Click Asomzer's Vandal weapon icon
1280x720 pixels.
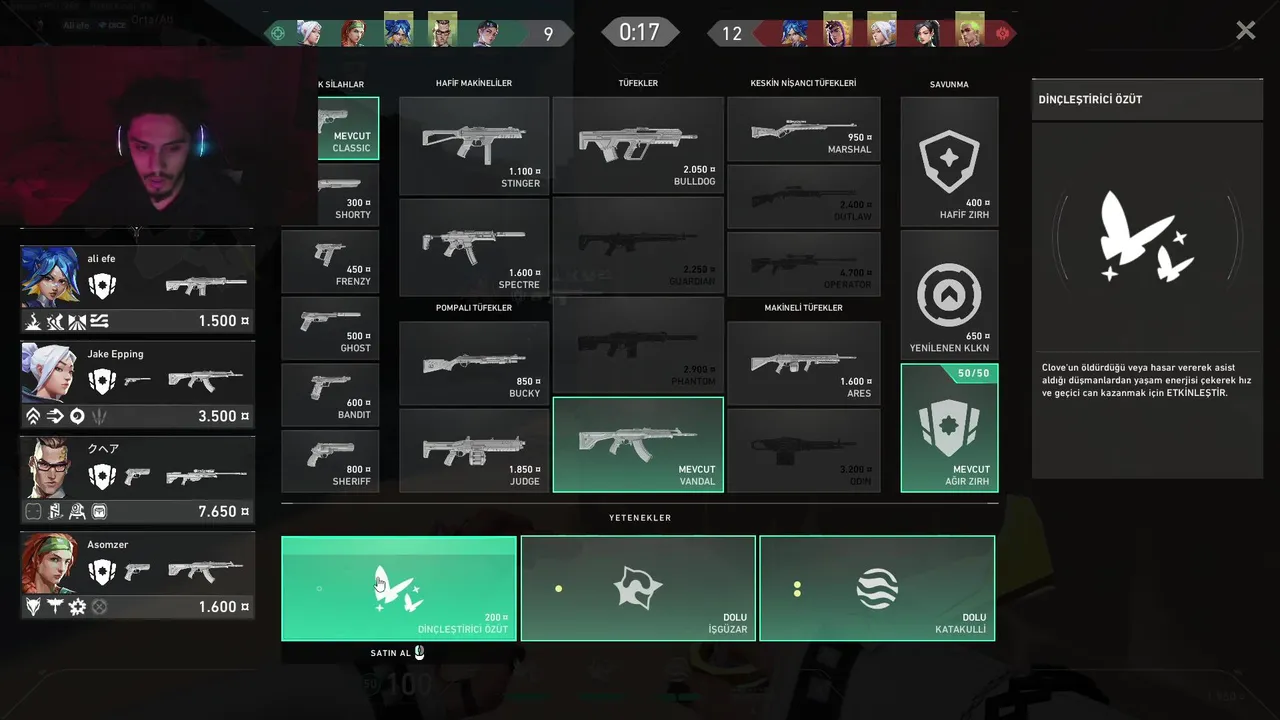206,571
